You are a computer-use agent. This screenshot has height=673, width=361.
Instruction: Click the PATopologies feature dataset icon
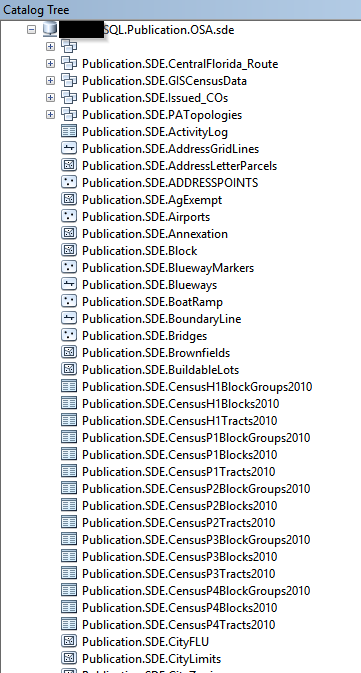tap(69, 115)
